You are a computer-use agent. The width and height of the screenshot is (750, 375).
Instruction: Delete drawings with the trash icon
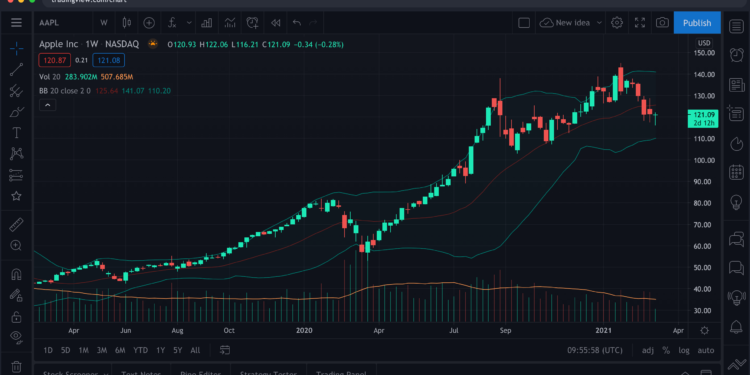16,366
